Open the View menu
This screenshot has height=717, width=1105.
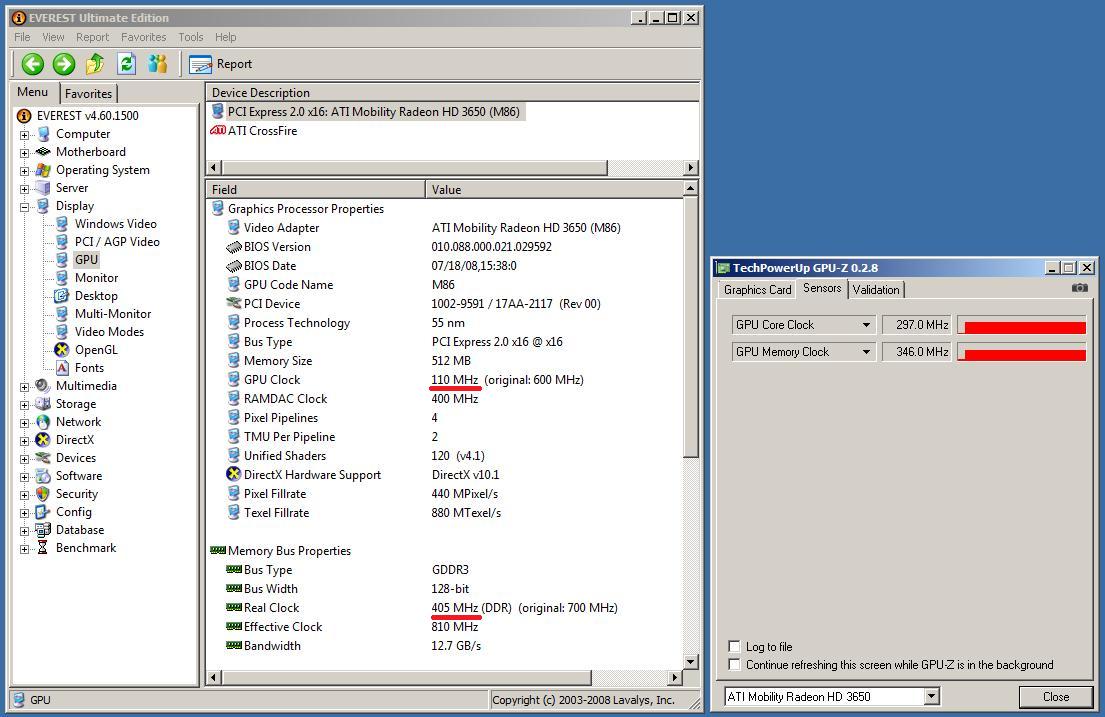coord(54,37)
